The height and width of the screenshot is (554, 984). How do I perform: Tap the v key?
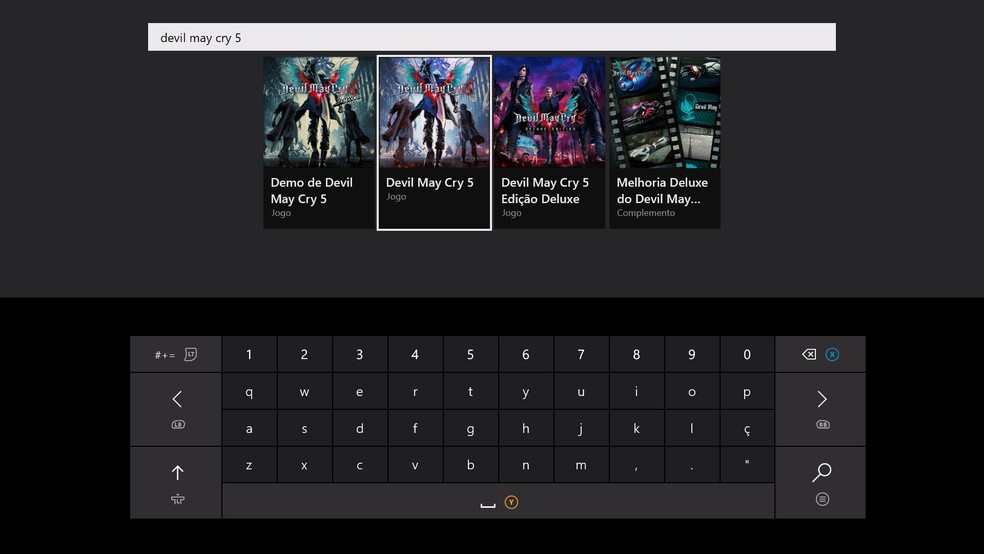click(x=415, y=465)
